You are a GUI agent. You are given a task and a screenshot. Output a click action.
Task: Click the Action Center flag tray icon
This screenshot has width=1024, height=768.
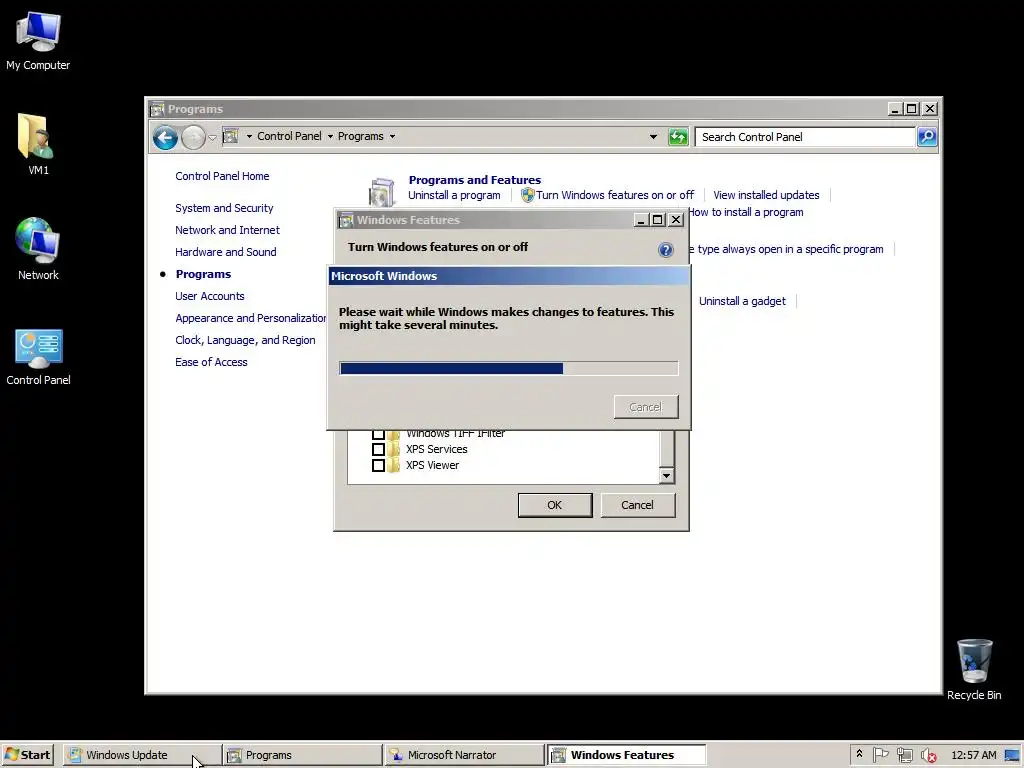click(x=881, y=754)
